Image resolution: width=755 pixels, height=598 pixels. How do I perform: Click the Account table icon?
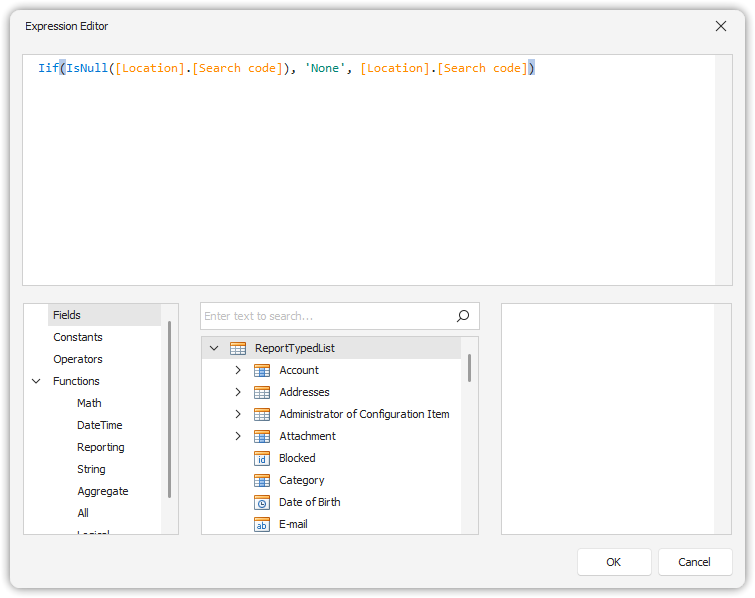pyautogui.click(x=262, y=370)
